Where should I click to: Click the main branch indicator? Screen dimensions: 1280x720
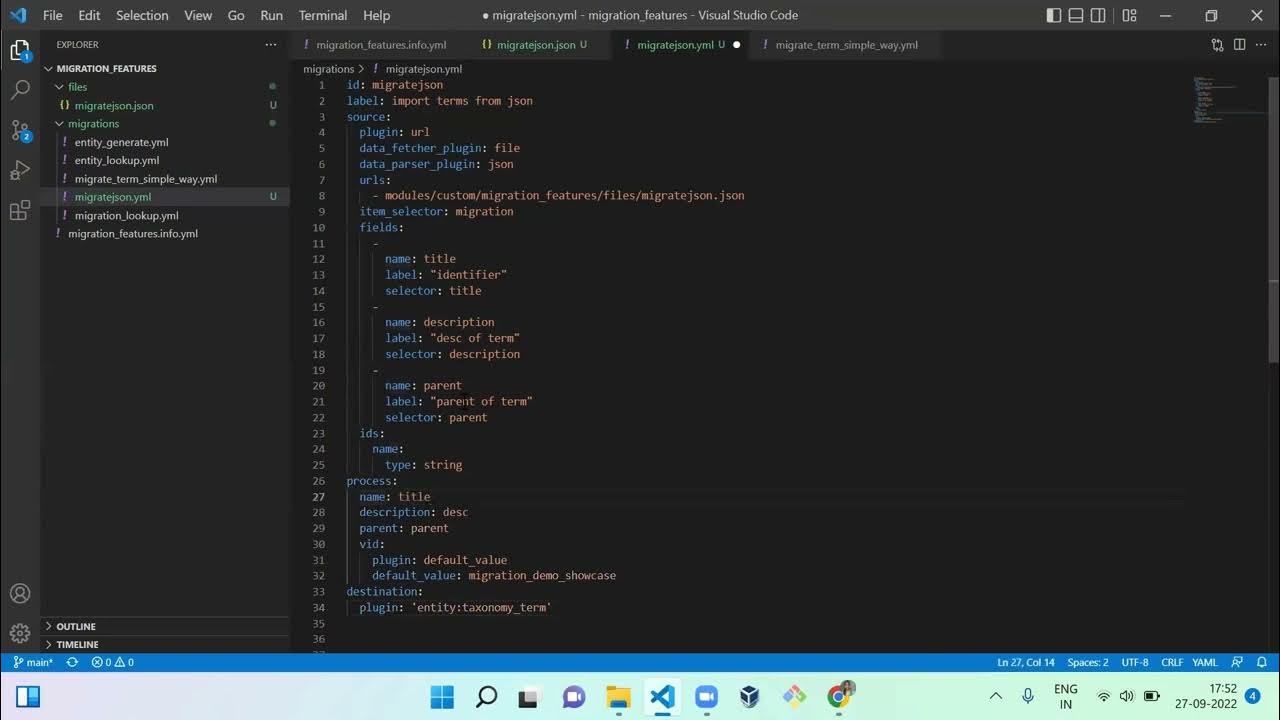(33, 662)
